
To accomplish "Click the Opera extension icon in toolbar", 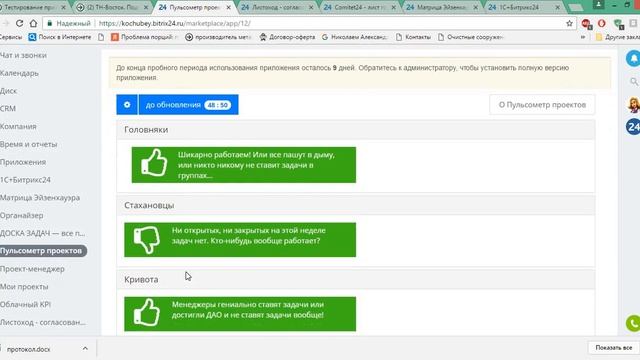I will [x=602, y=23].
